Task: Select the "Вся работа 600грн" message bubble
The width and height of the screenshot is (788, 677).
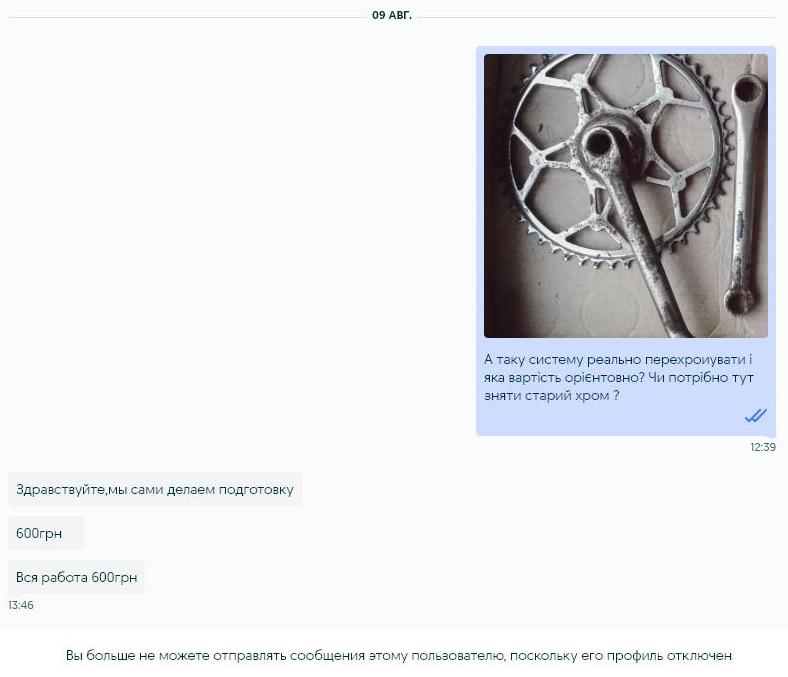Action: [76, 577]
